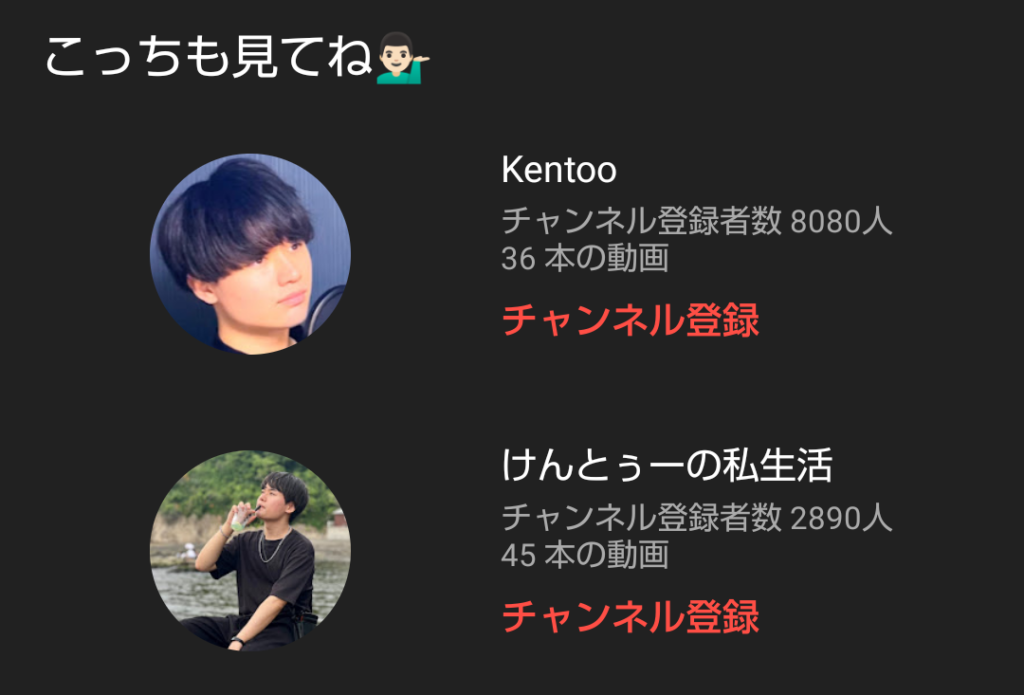Tap the dark-haired portrait profile picture
Viewport: 1024px width, 695px height.
click(x=250, y=254)
